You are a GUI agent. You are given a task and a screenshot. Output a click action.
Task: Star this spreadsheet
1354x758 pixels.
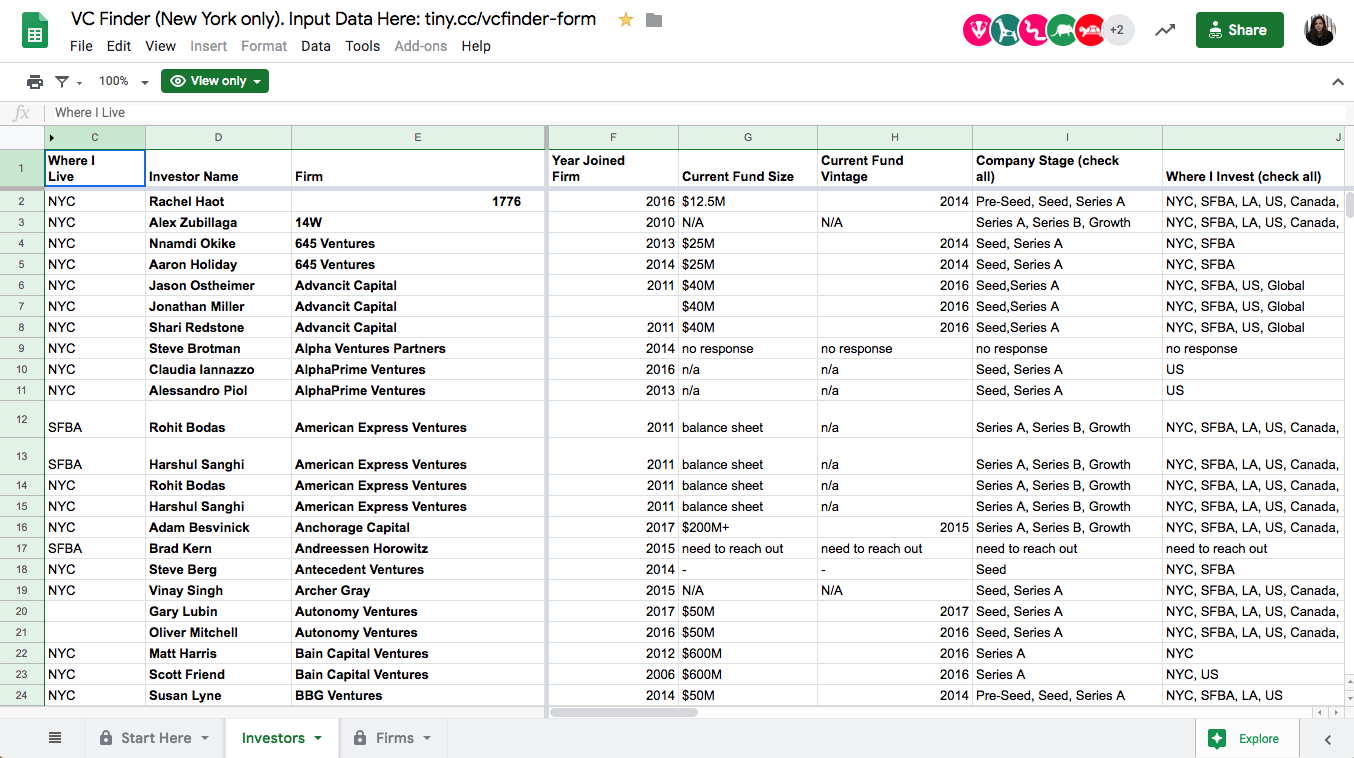pyautogui.click(x=626, y=19)
